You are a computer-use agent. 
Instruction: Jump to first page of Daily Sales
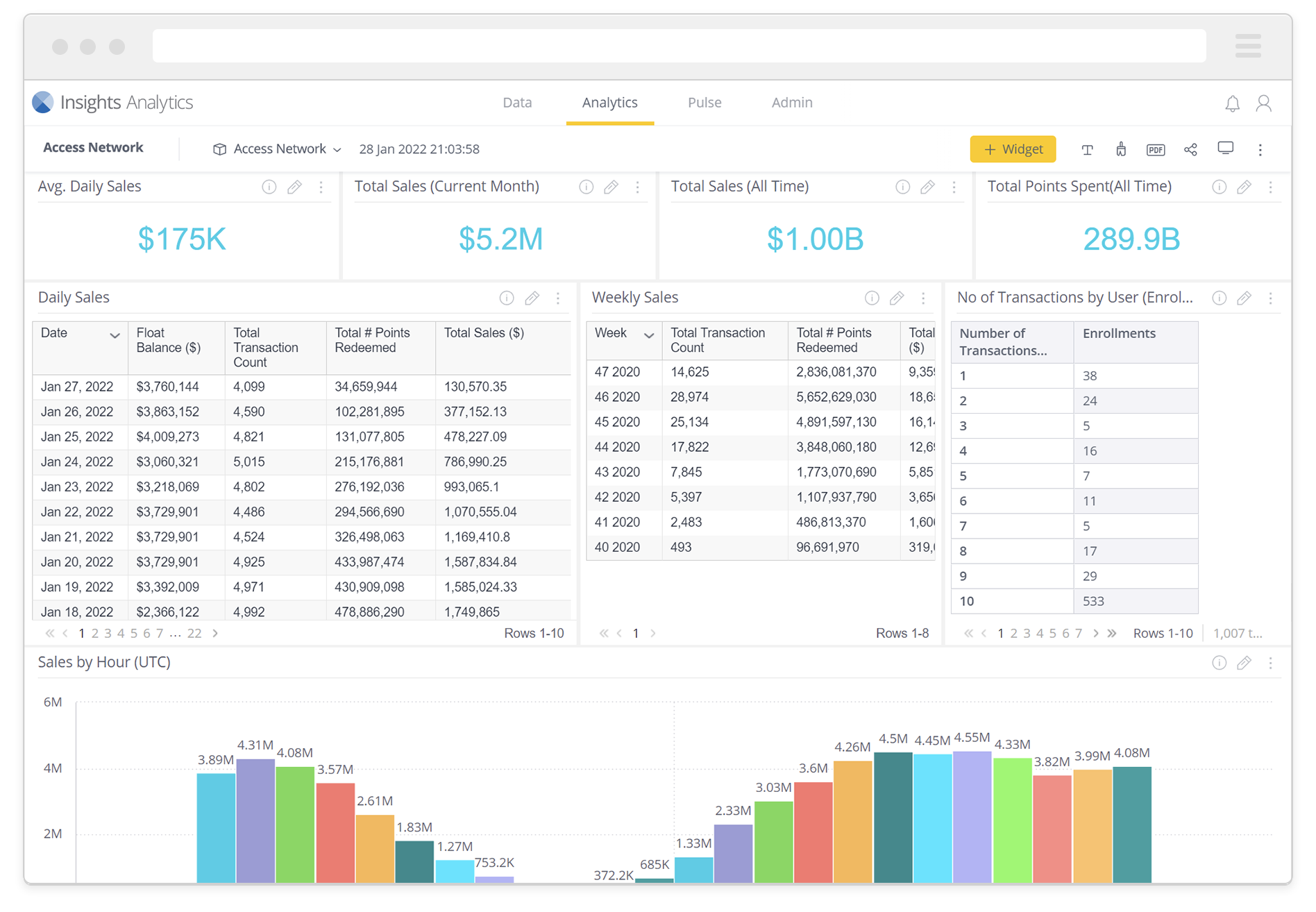50,633
